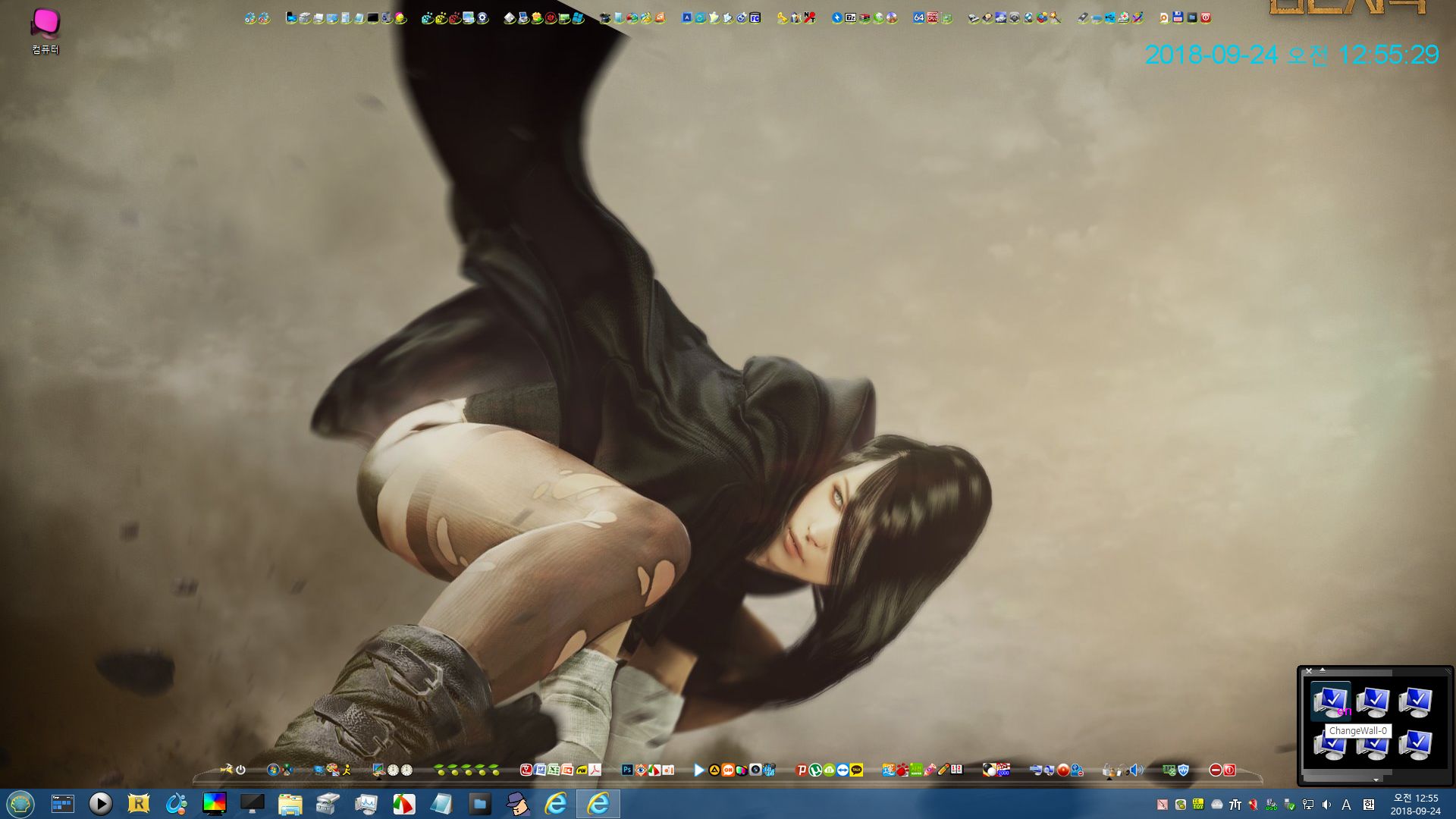Open Adobe Acrobat PDF icon in dock
This screenshot has height=819, width=1456.
click(595, 770)
